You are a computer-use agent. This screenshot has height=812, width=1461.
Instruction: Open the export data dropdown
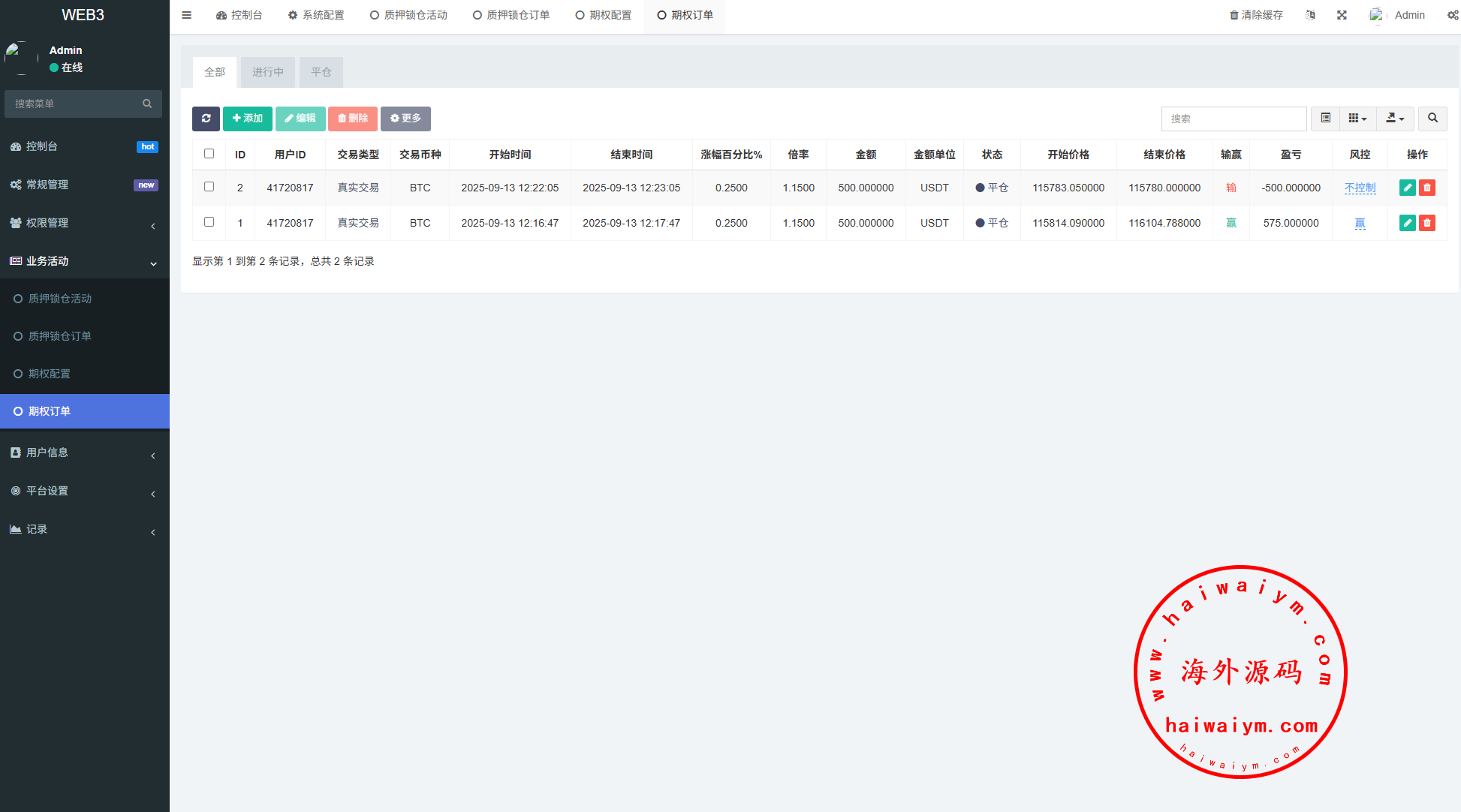[x=1395, y=119]
